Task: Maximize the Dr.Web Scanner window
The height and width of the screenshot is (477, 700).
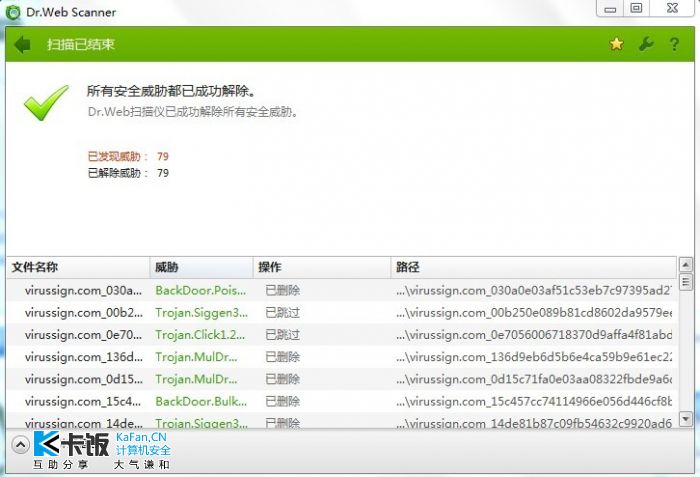Action: click(636, 8)
